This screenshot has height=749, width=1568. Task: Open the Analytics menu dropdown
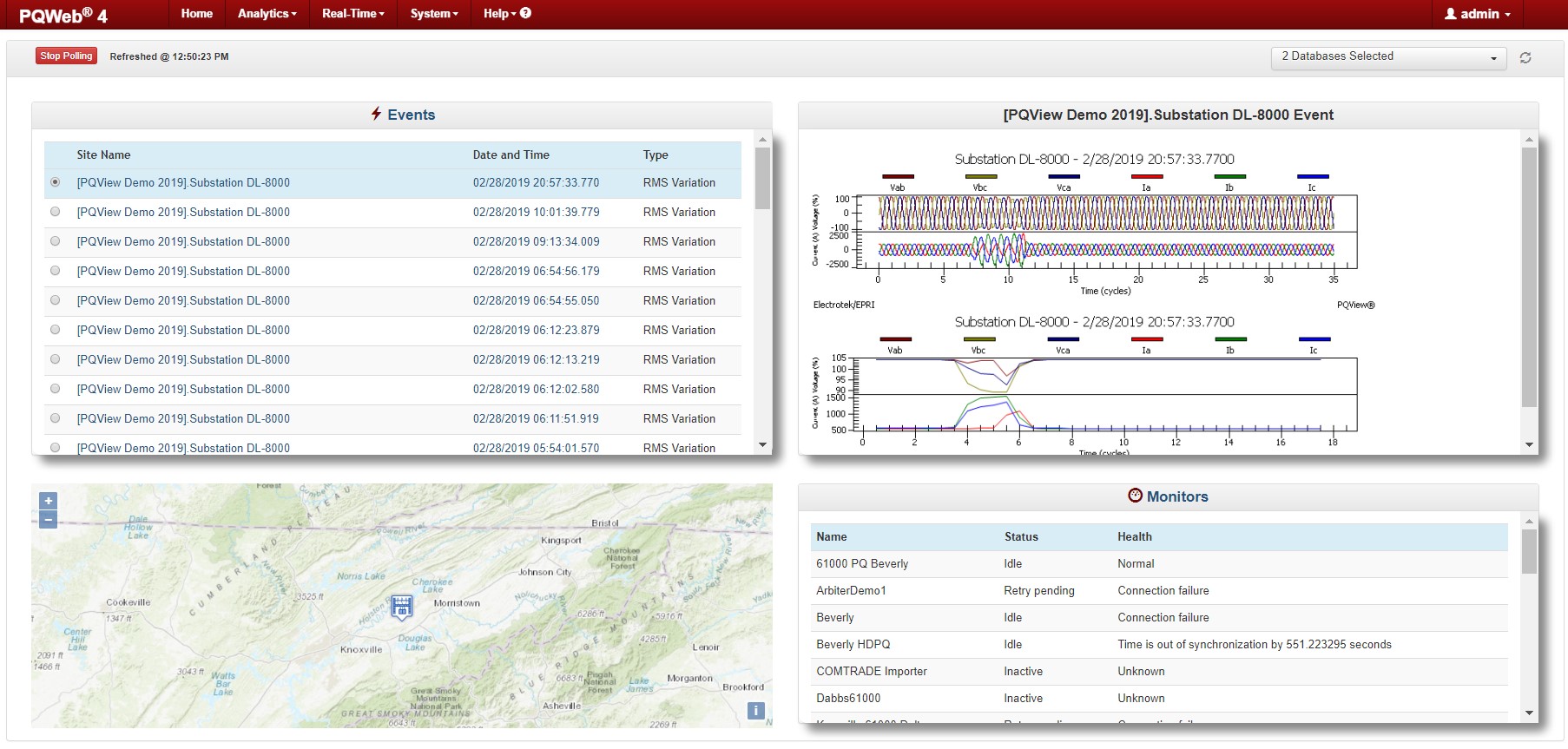(267, 14)
